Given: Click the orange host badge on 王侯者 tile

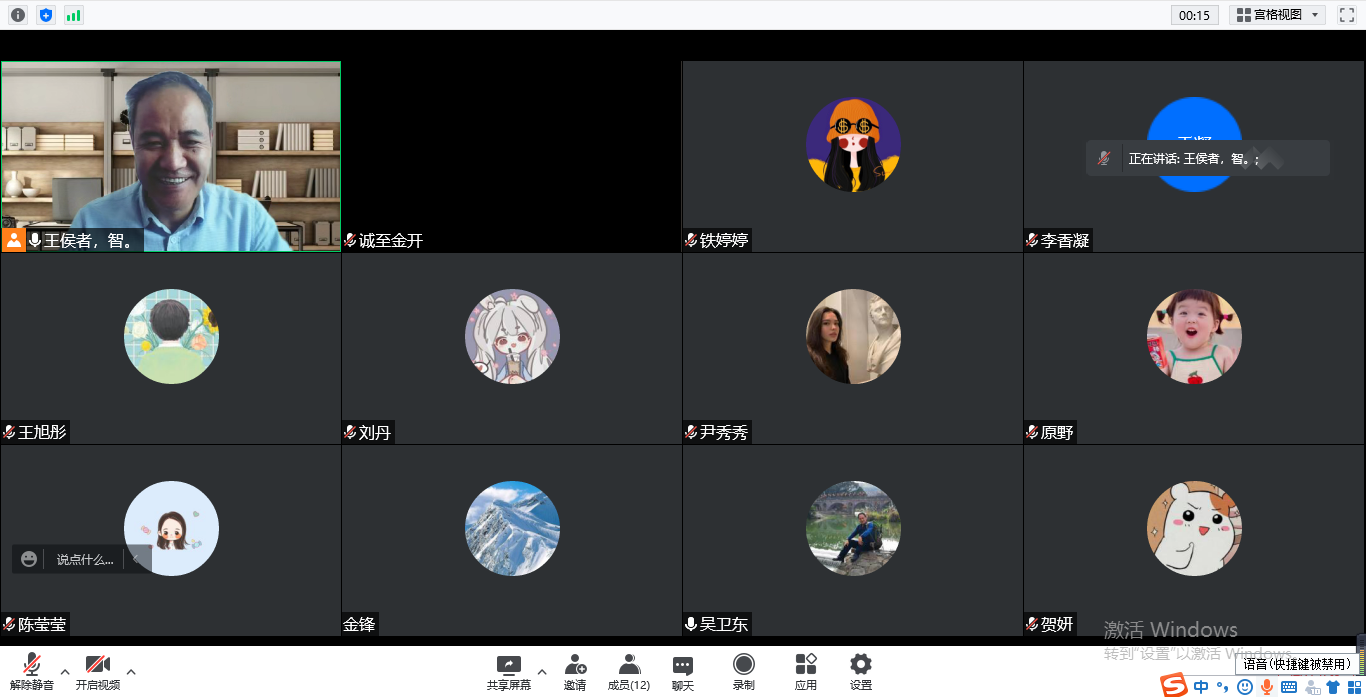Looking at the screenshot, I should click(x=13, y=240).
